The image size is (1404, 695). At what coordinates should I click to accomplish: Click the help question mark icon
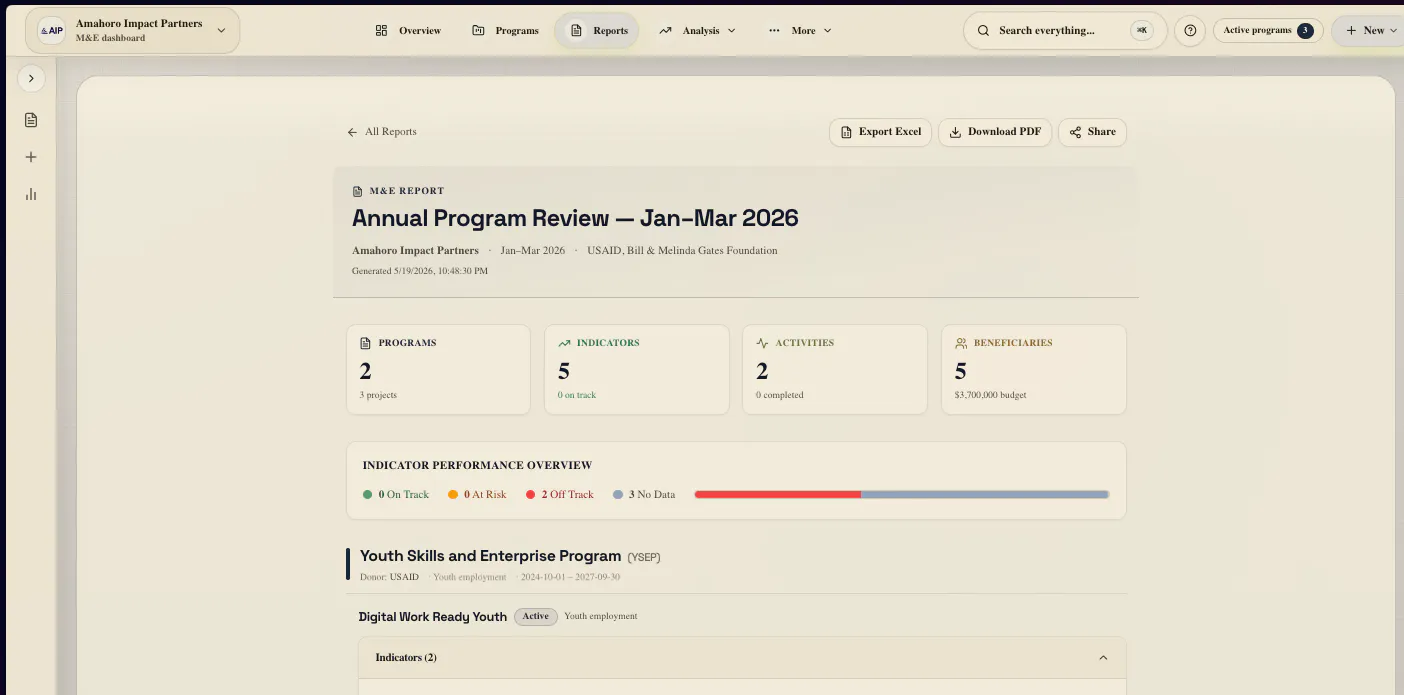1190,30
